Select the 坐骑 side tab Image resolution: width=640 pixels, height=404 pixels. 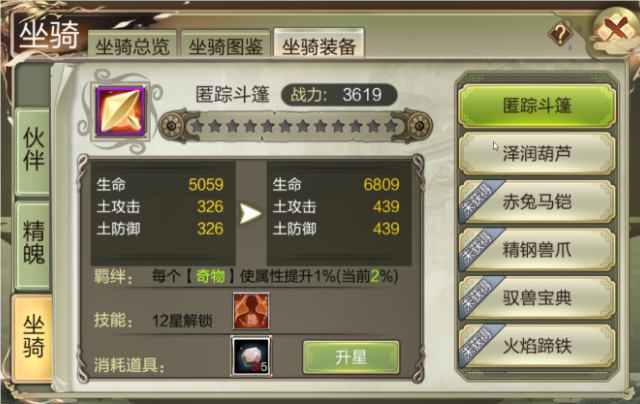pyautogui.click(x=33, y=337)
